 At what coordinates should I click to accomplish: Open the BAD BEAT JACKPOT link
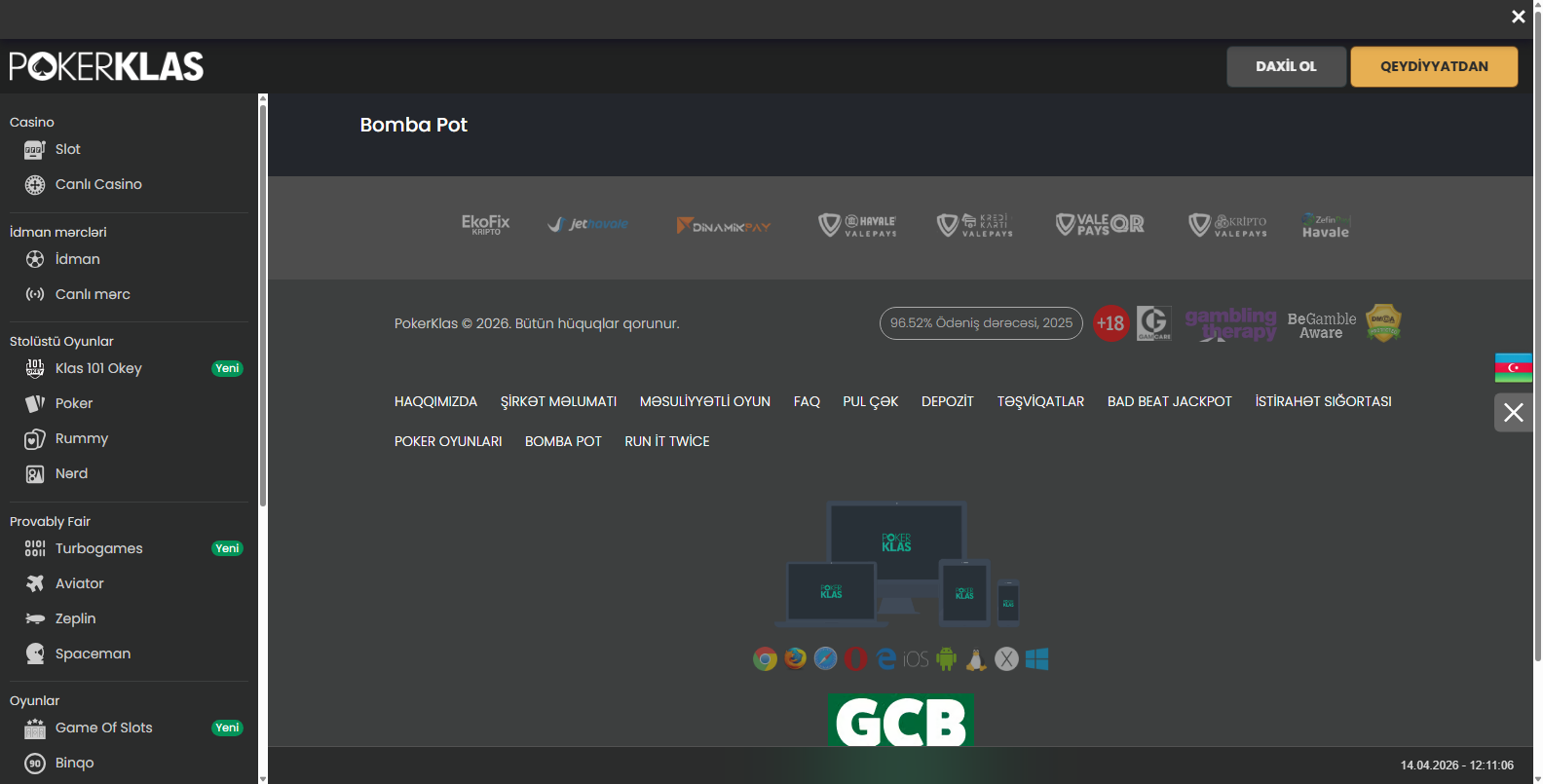1170,401
